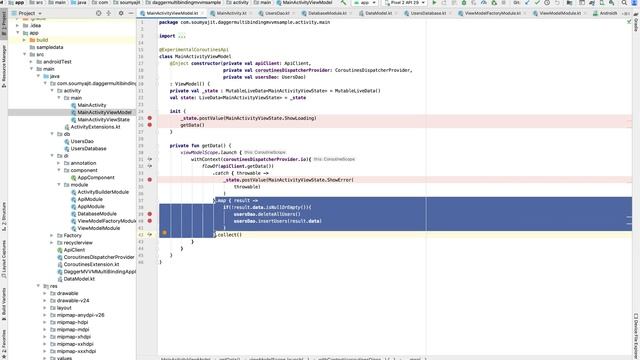Select DataModel.kt in project tree
The width and height of the screenshot is (640, 360).
(79, 279)
